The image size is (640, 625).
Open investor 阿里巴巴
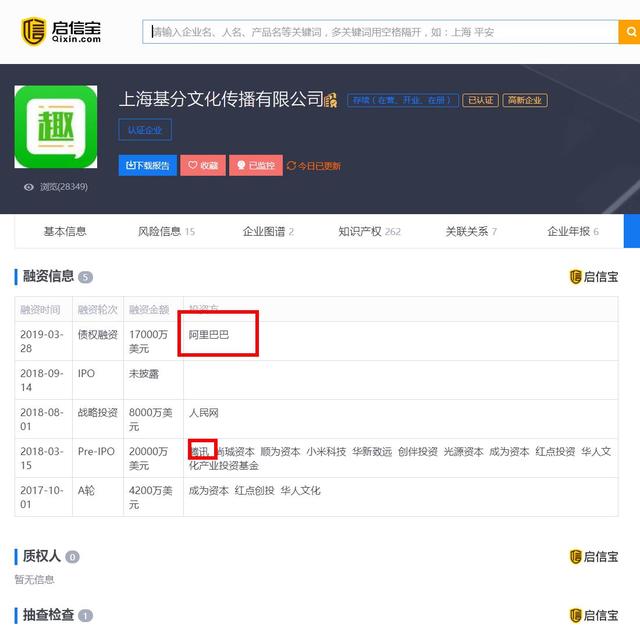click(x=209, y=335)
